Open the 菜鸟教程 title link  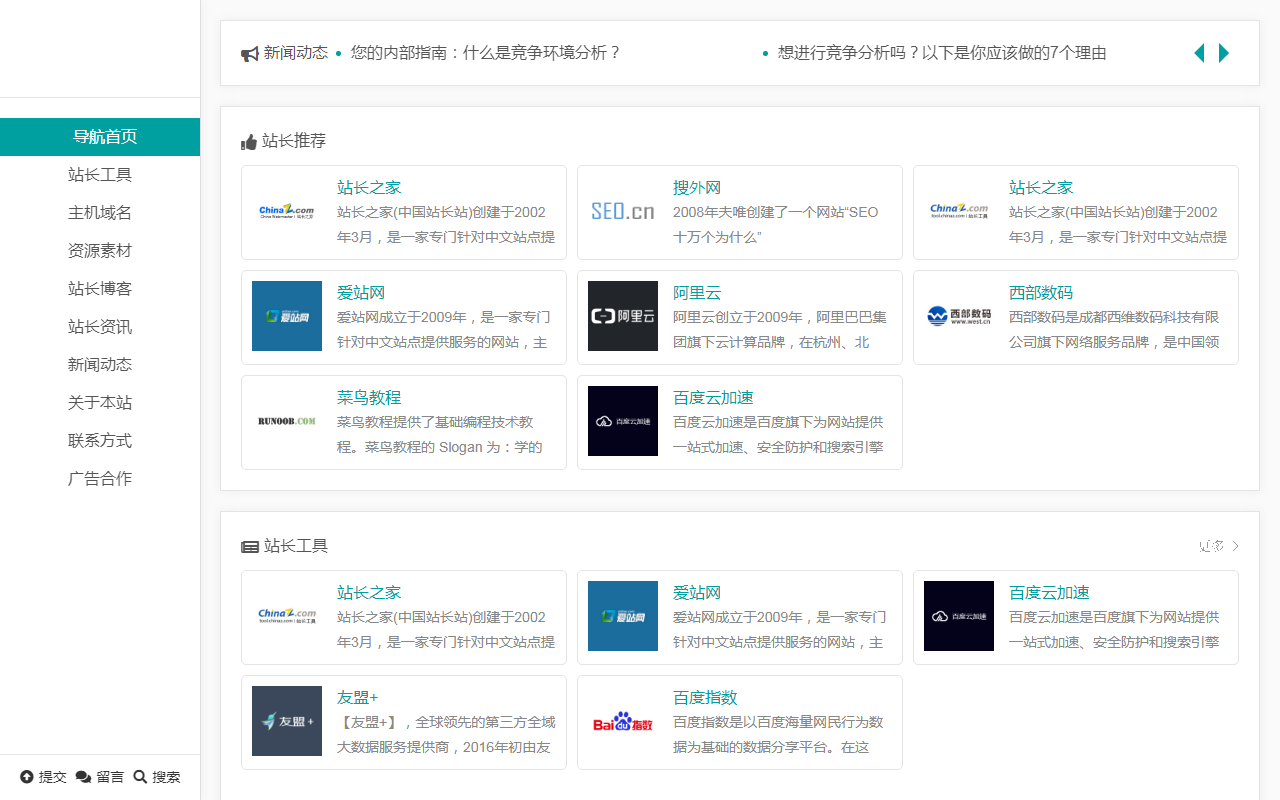click(369, 398)
